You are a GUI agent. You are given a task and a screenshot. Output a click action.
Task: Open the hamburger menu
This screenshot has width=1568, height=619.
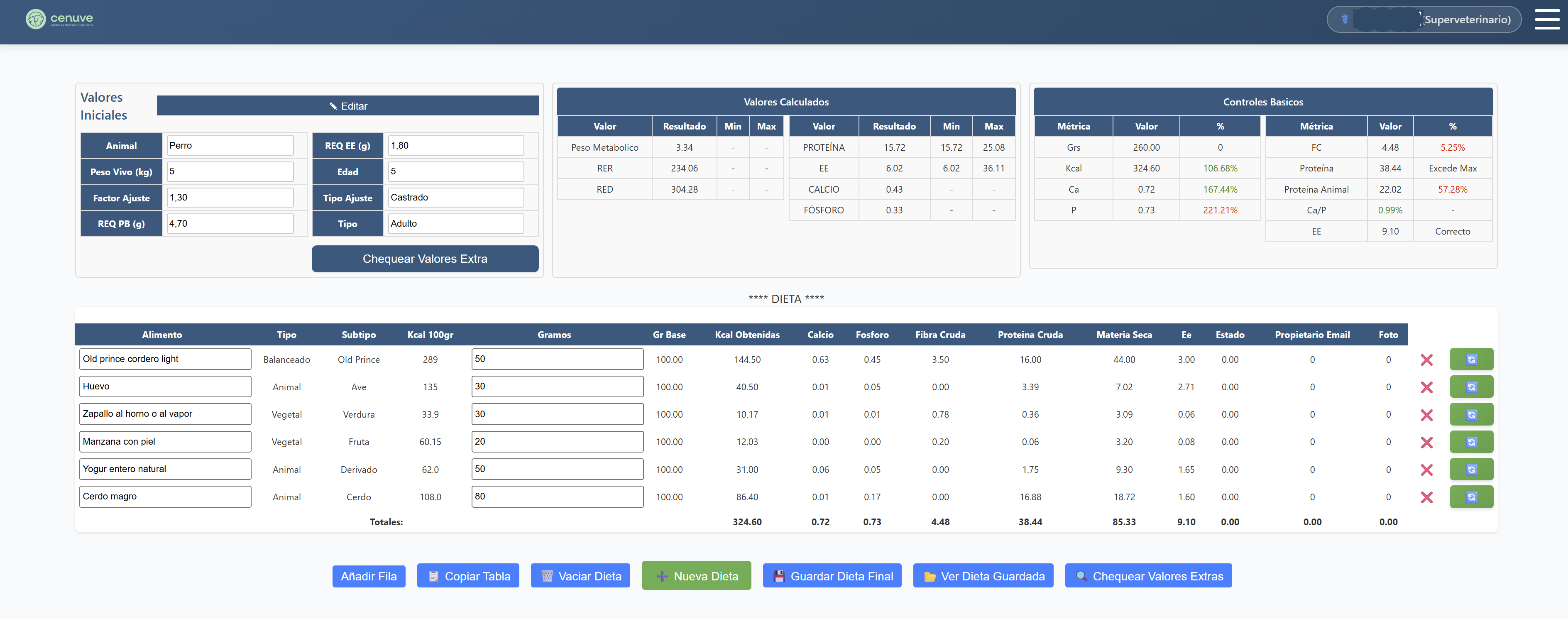1546,19
